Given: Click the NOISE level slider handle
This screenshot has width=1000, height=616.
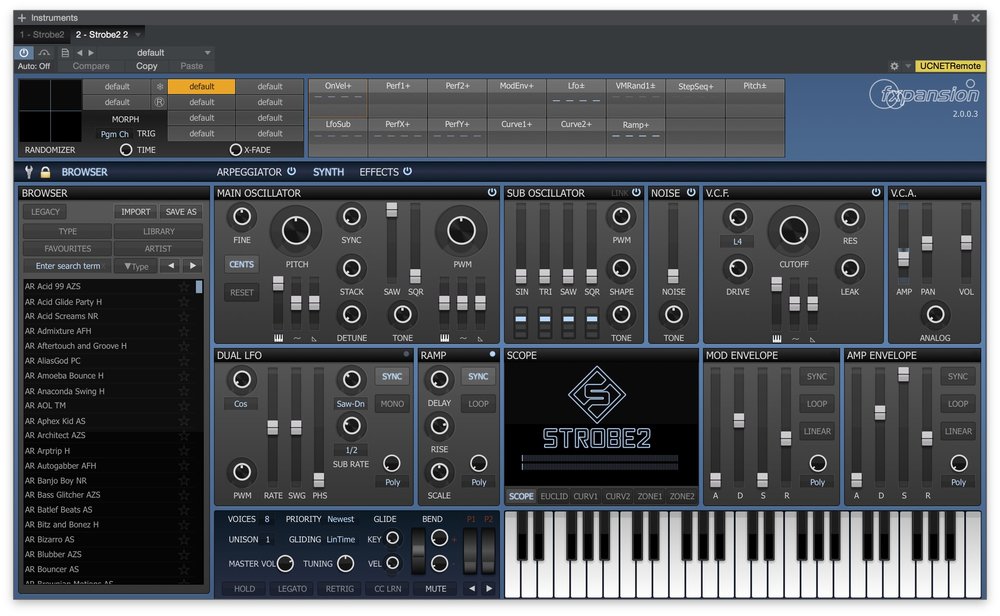Looking at the screenshot, I should tap(673, 275).
